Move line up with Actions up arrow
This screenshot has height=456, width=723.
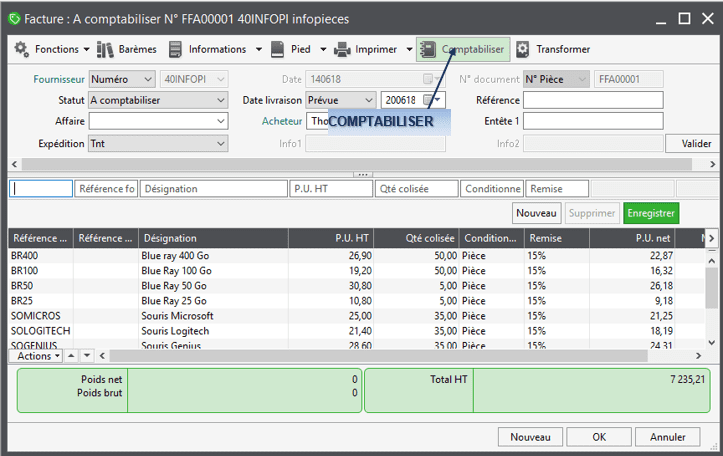point(71,355)
